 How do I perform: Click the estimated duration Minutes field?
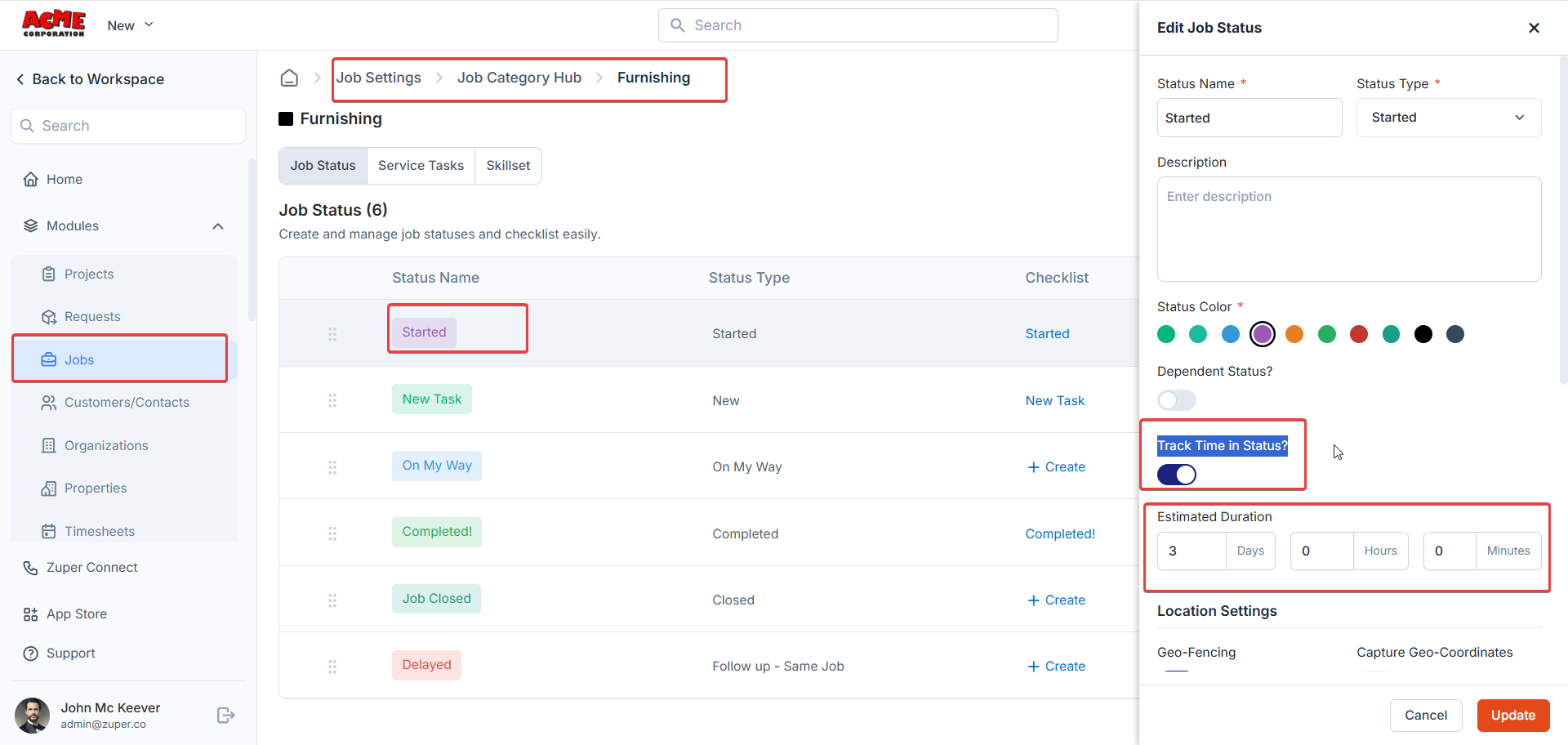(x=1450, y=551)
